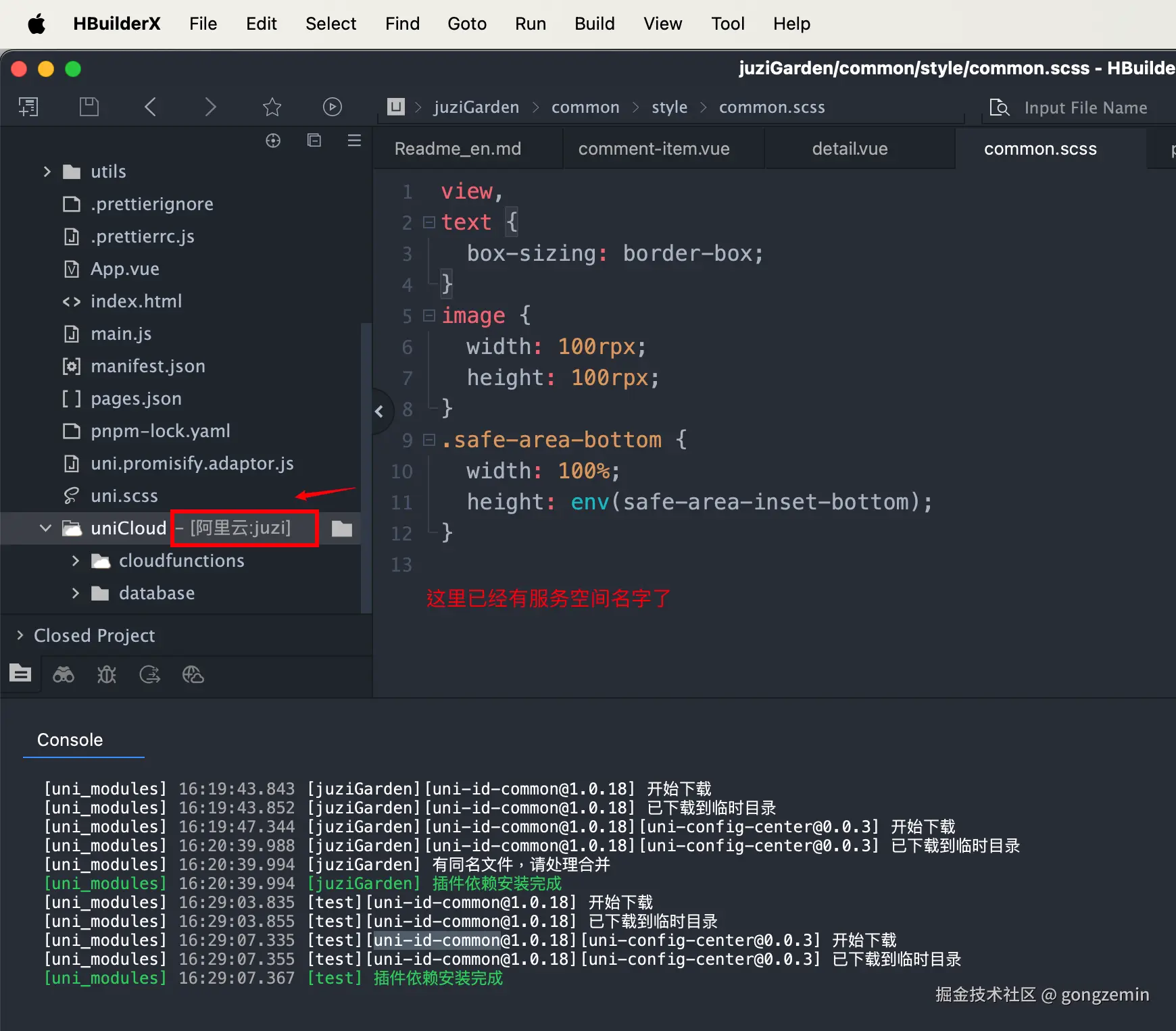The image size is (1176, 1031).
Task: Click the sidebar vertical scrollbar
Action: (366, 468)
